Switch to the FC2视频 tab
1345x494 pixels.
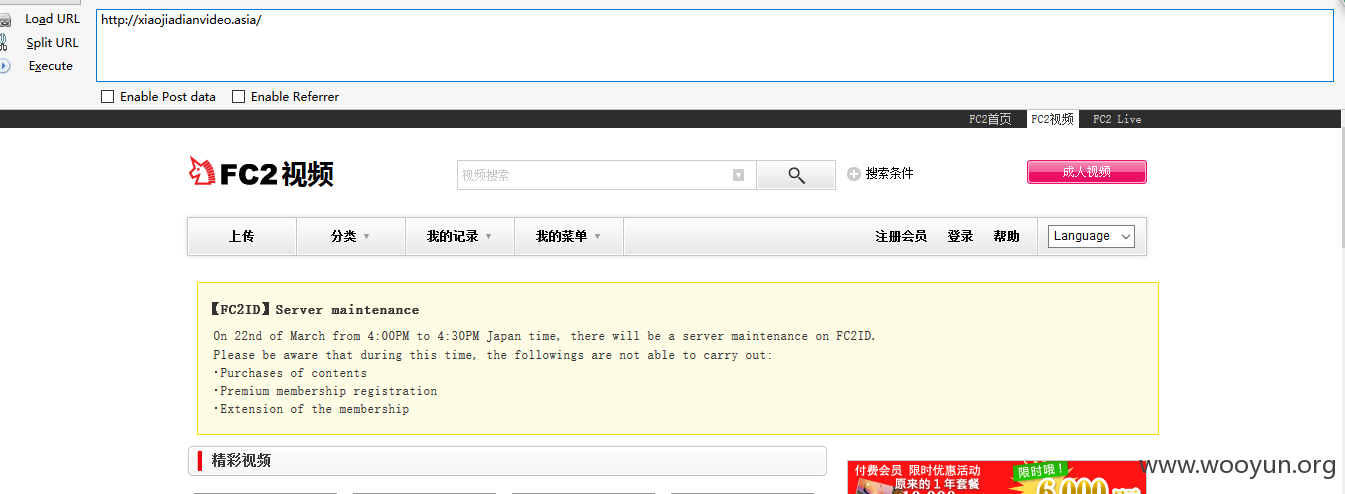tap(1053, 119)
